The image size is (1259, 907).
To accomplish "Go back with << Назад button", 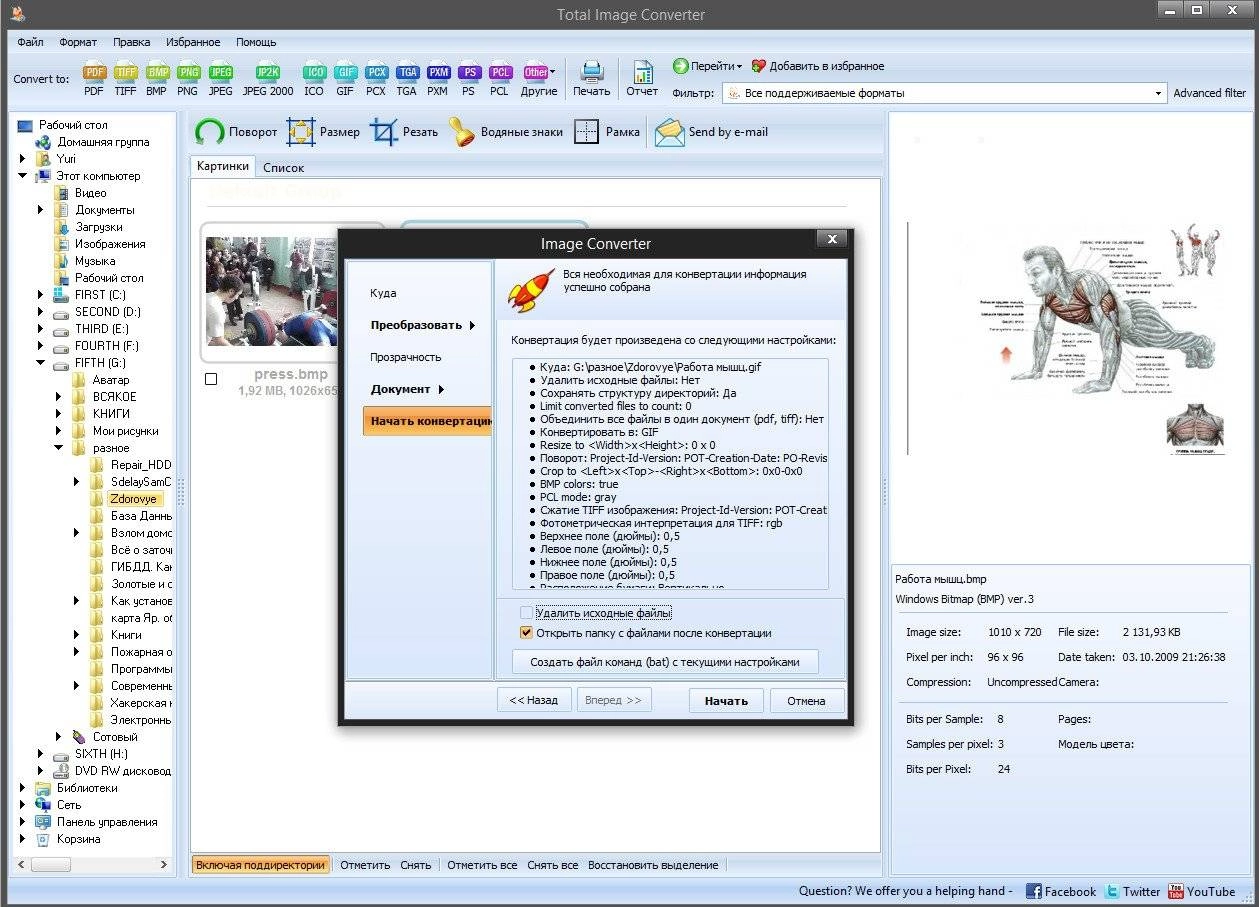I will click(x=534, y=700).
